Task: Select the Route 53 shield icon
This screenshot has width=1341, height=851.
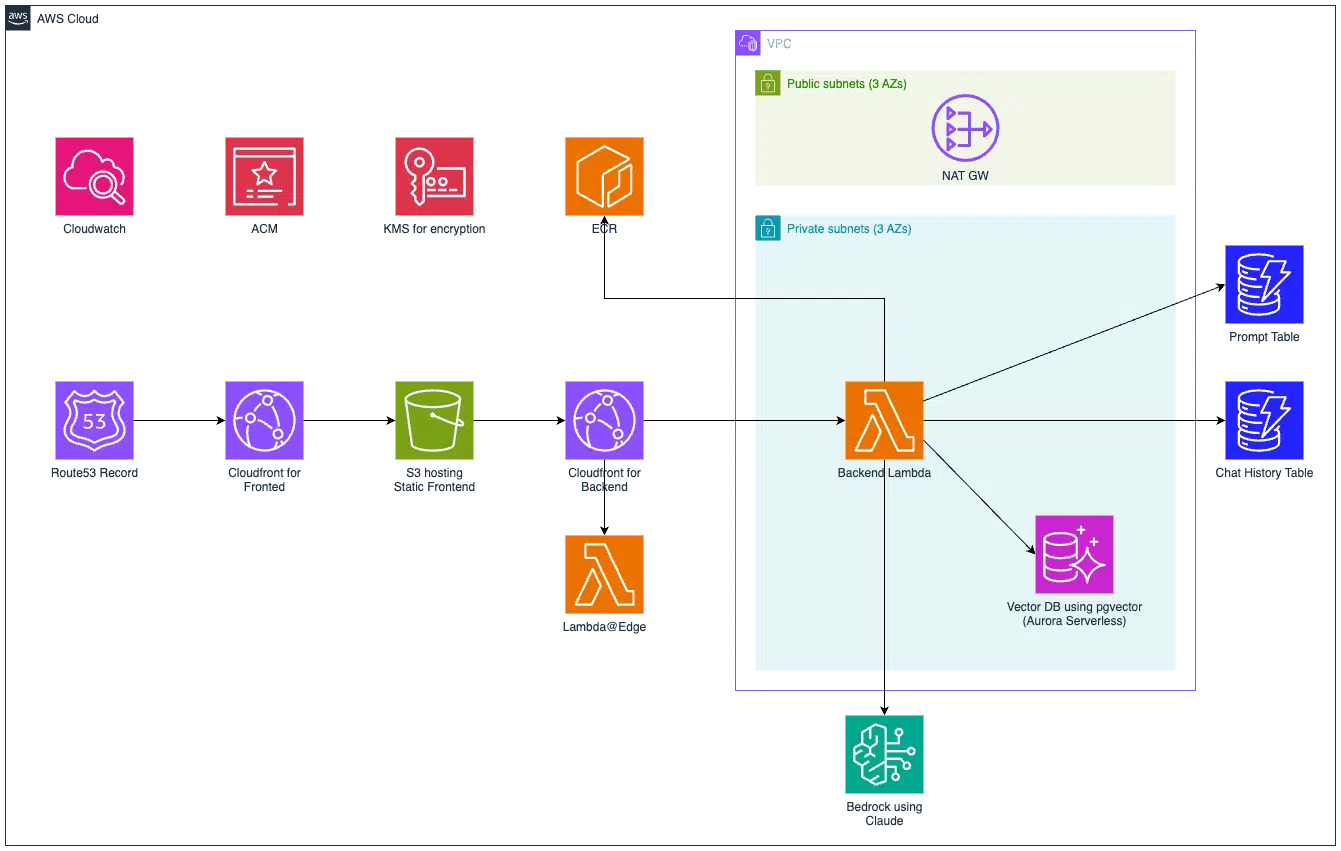Action: tap(93, 420)
